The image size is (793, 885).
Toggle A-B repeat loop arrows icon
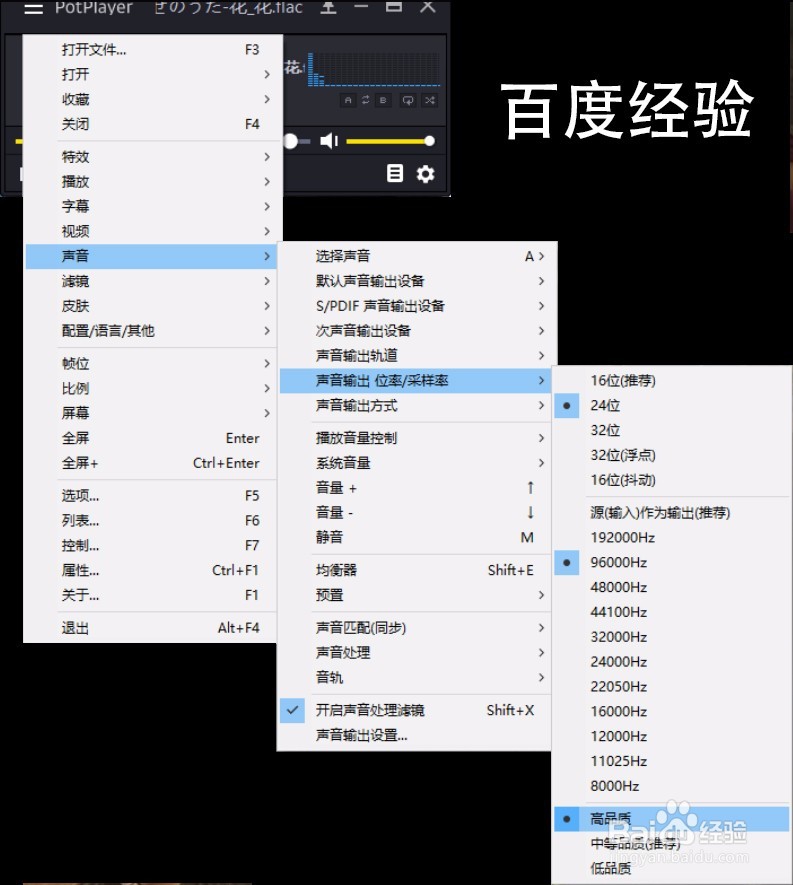366,100
